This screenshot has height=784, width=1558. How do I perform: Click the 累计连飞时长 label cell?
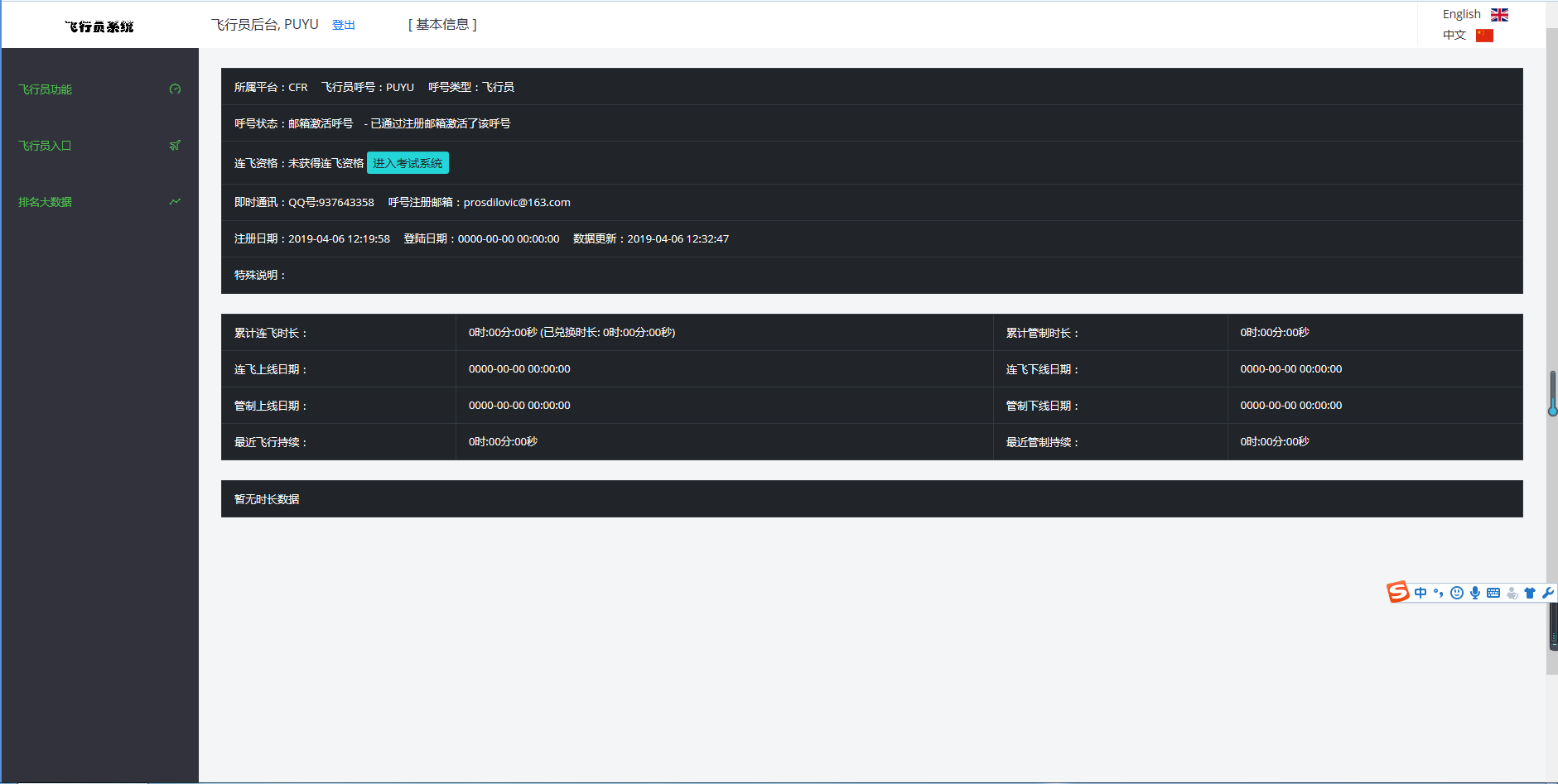point(338,333)
